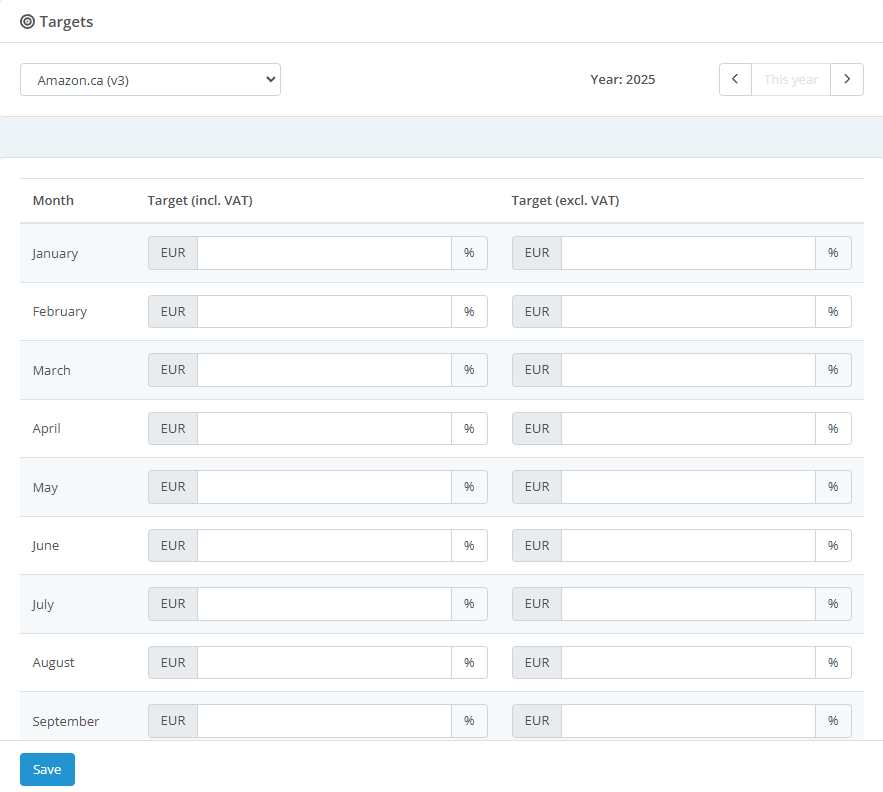Toggle percent for March target excl. VAT

[x=833, y=370]
